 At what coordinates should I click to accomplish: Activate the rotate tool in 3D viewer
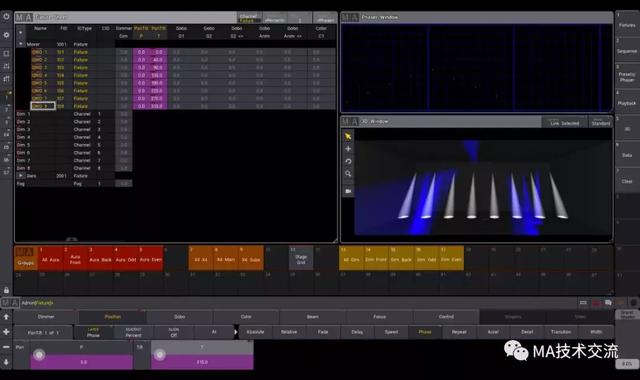pyautogui.click(x=348, y=161)
